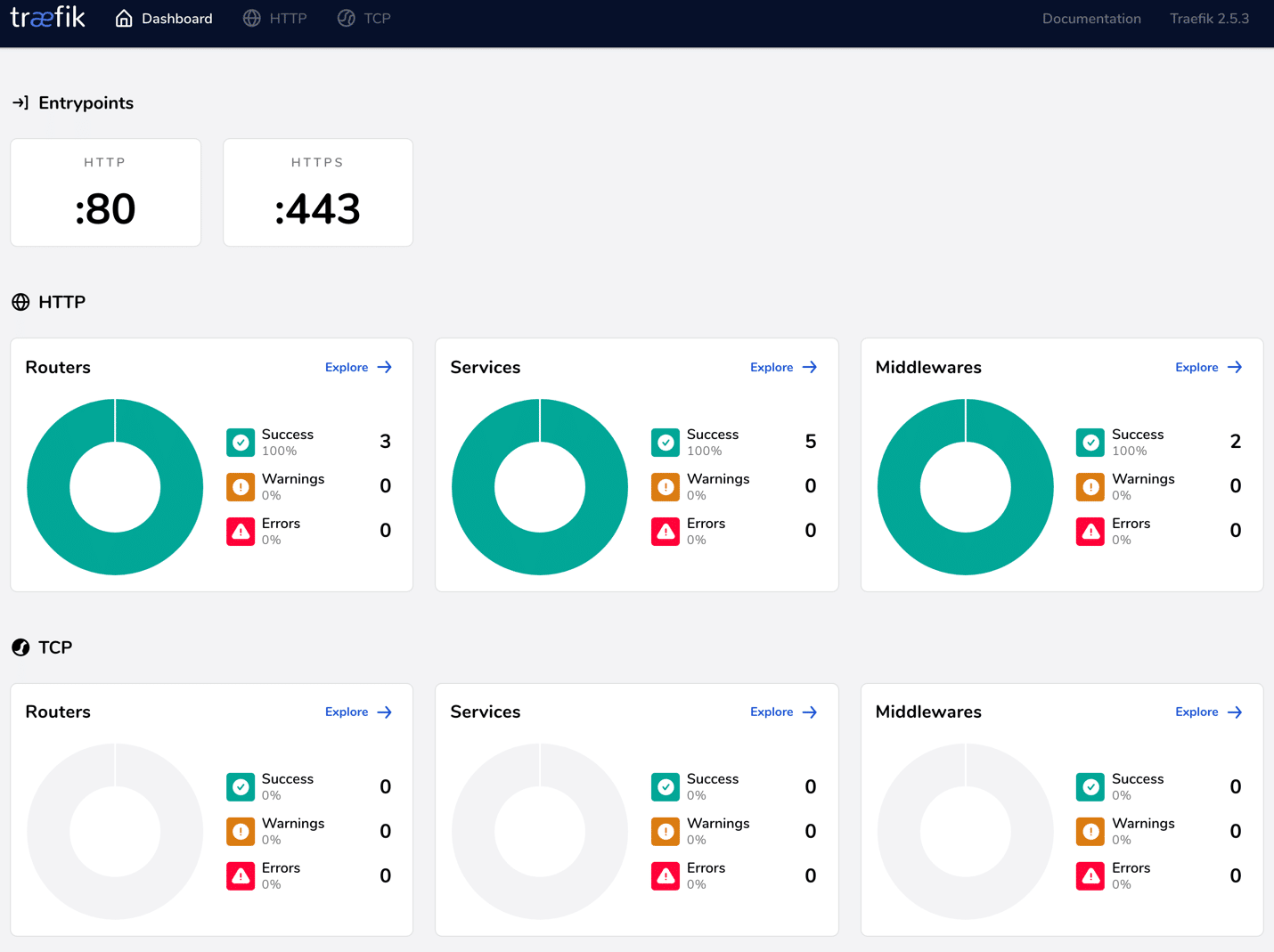Click HTTP Middlewares Success check icon
The width and height of the screenshot is (1274, 952).
point(1090,442)
